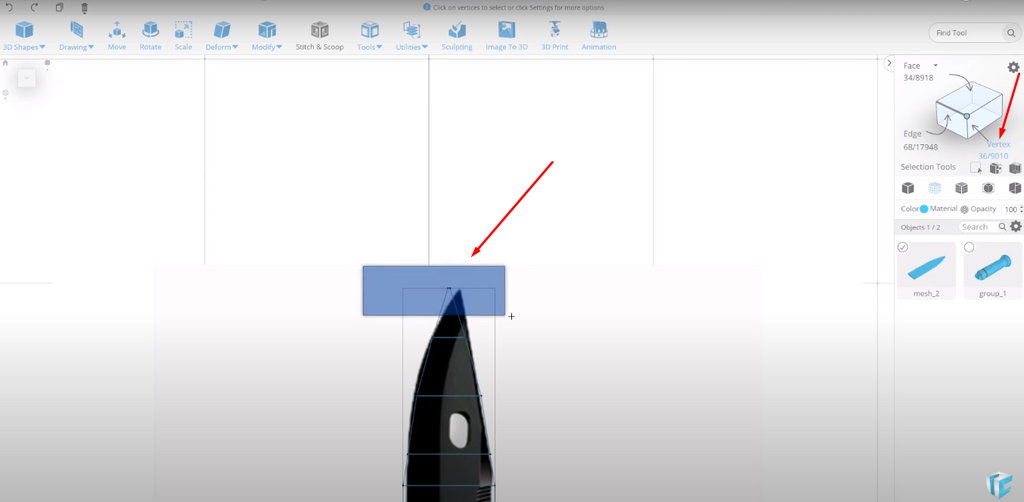Open the Face mode dropdown arrow
The width and height of the screenshot is (1024, 502).
click(x=935, y=65)
